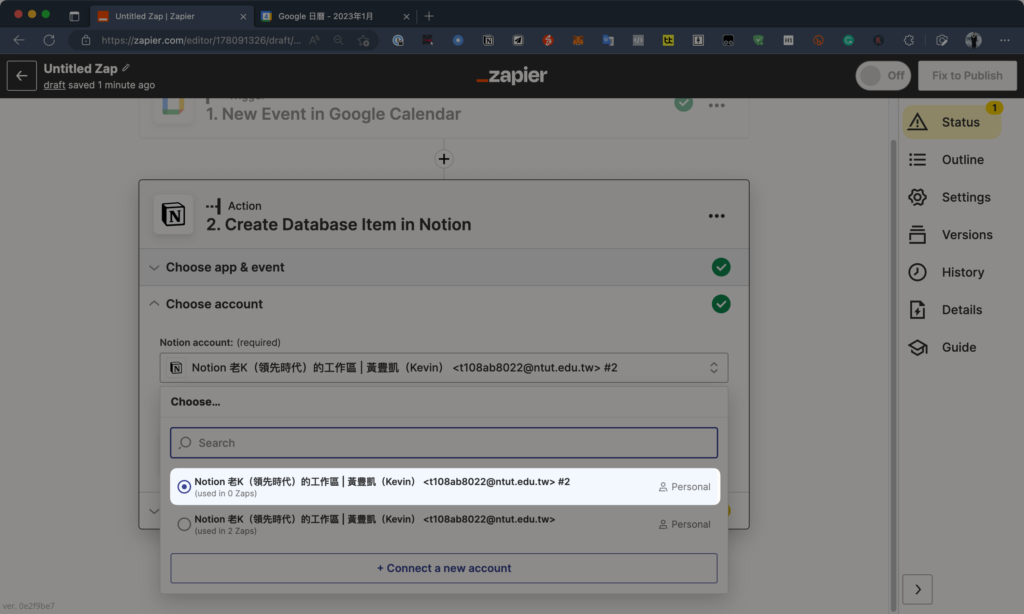This screenshot has width=1024, height=614.
Task: Open the Notion action step options menu
Action: point(716,216)
